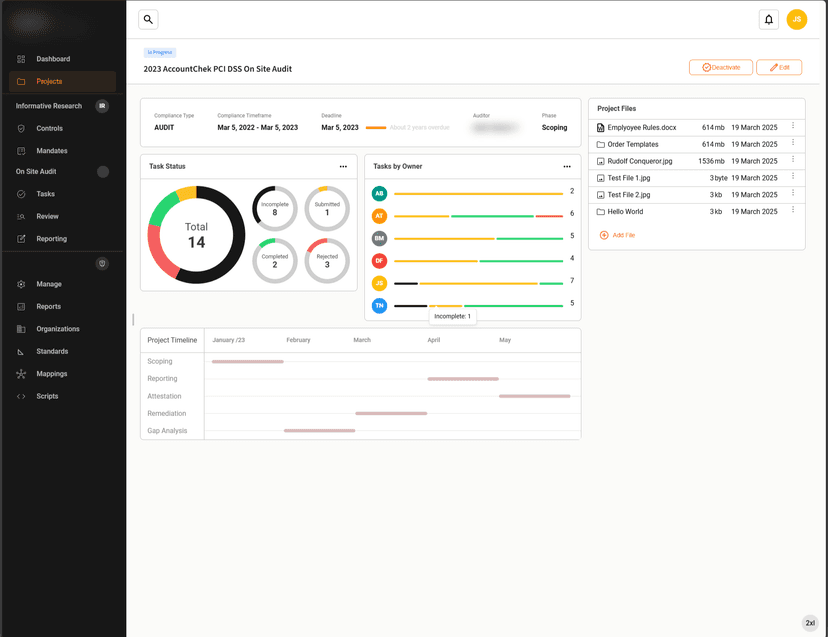Image resolution: width=828 pixels, height=637 pixels.
Task: Click the round badge beside On Site Audit
Action: pyautogui.click(x=102, y=172)
